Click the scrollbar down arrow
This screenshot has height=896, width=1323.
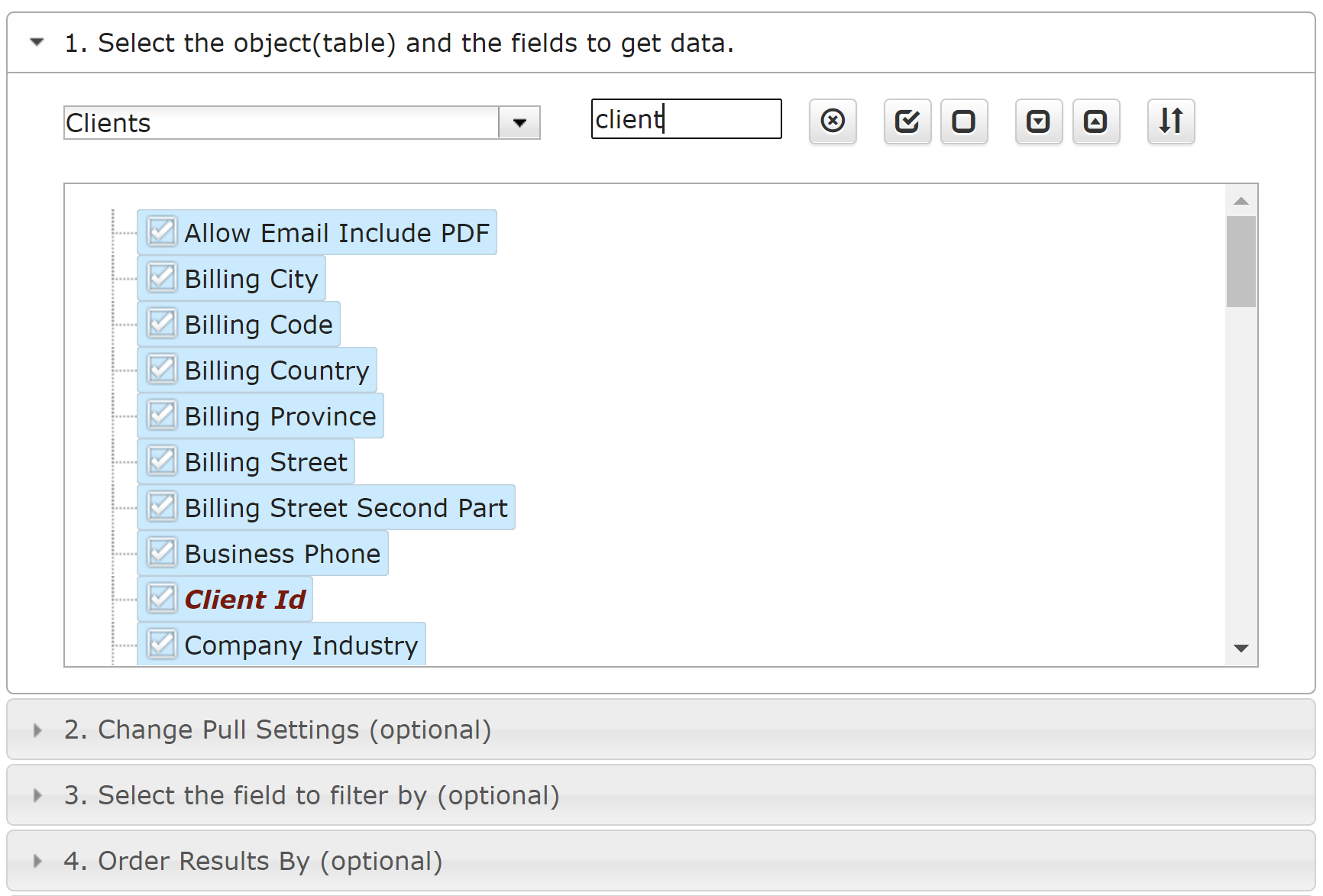pos(1241,649)
